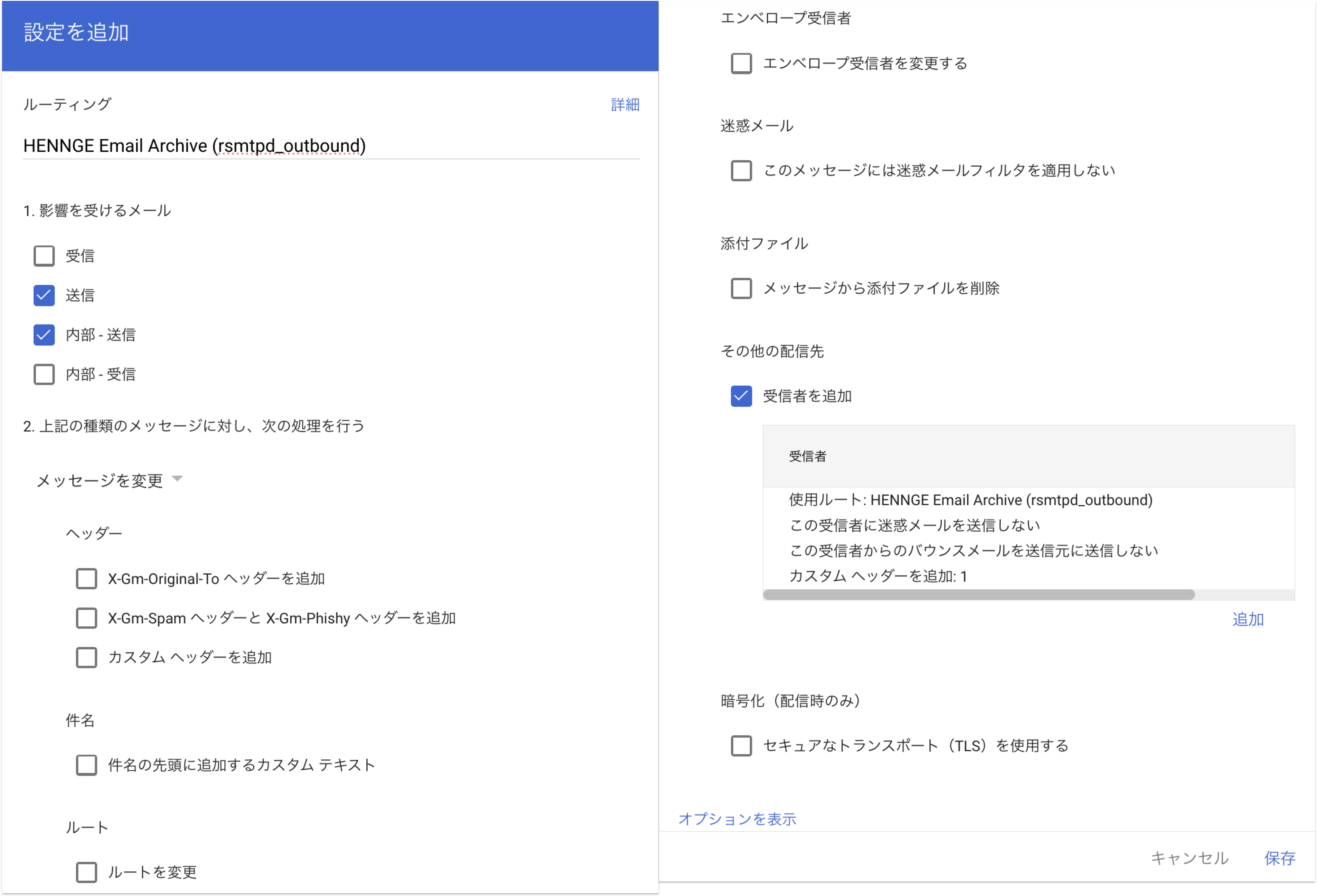
Task: Tick カスタム ヘッダーを追加 checkbox
Action: point(86,658)
